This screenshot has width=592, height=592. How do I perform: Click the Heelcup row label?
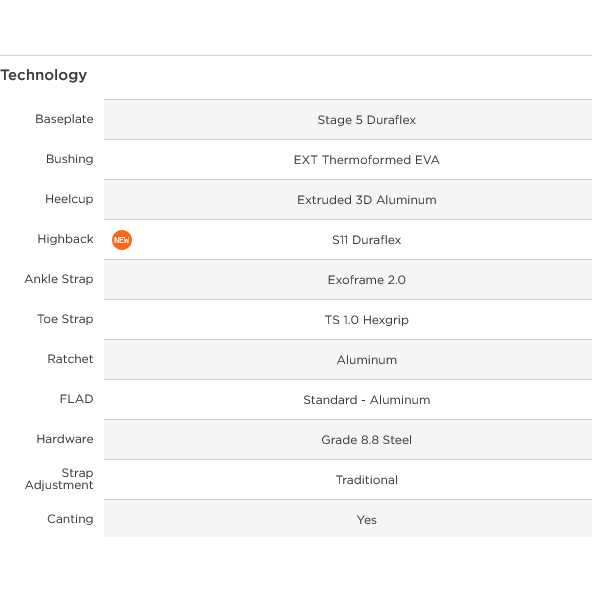click(x=69, y=199)
